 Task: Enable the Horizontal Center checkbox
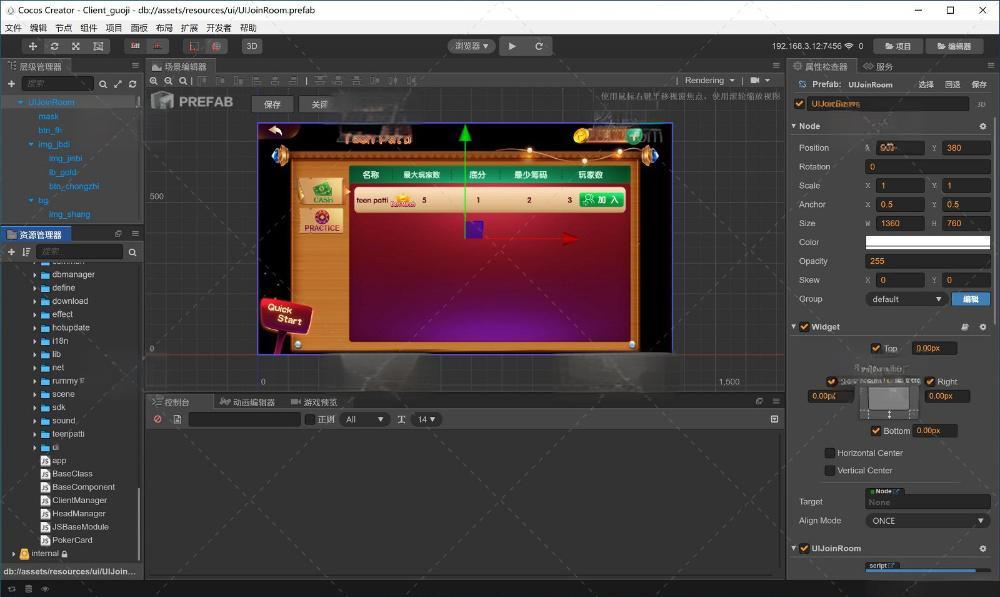tap(830, 453)
